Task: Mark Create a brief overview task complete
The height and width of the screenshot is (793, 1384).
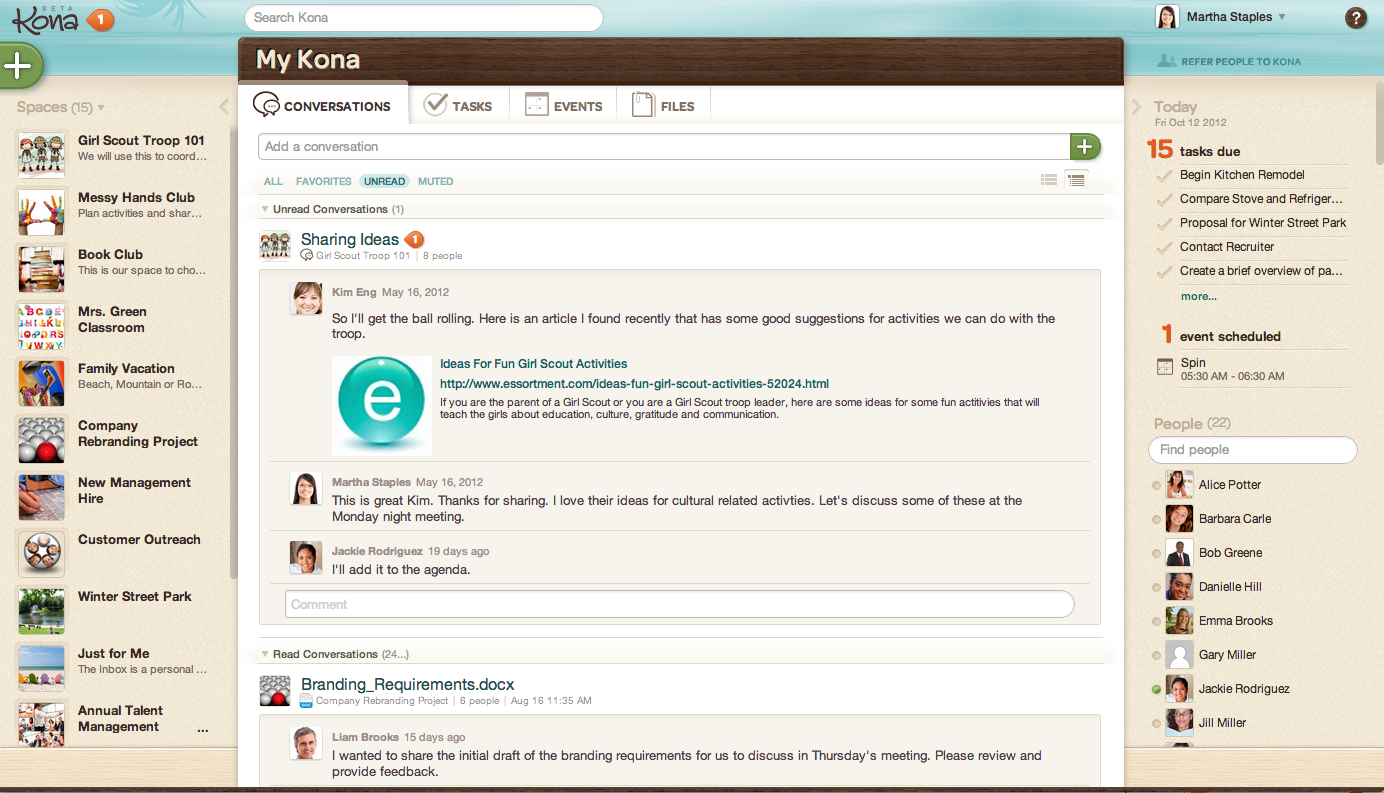Action: click(x=1164, y=272)
